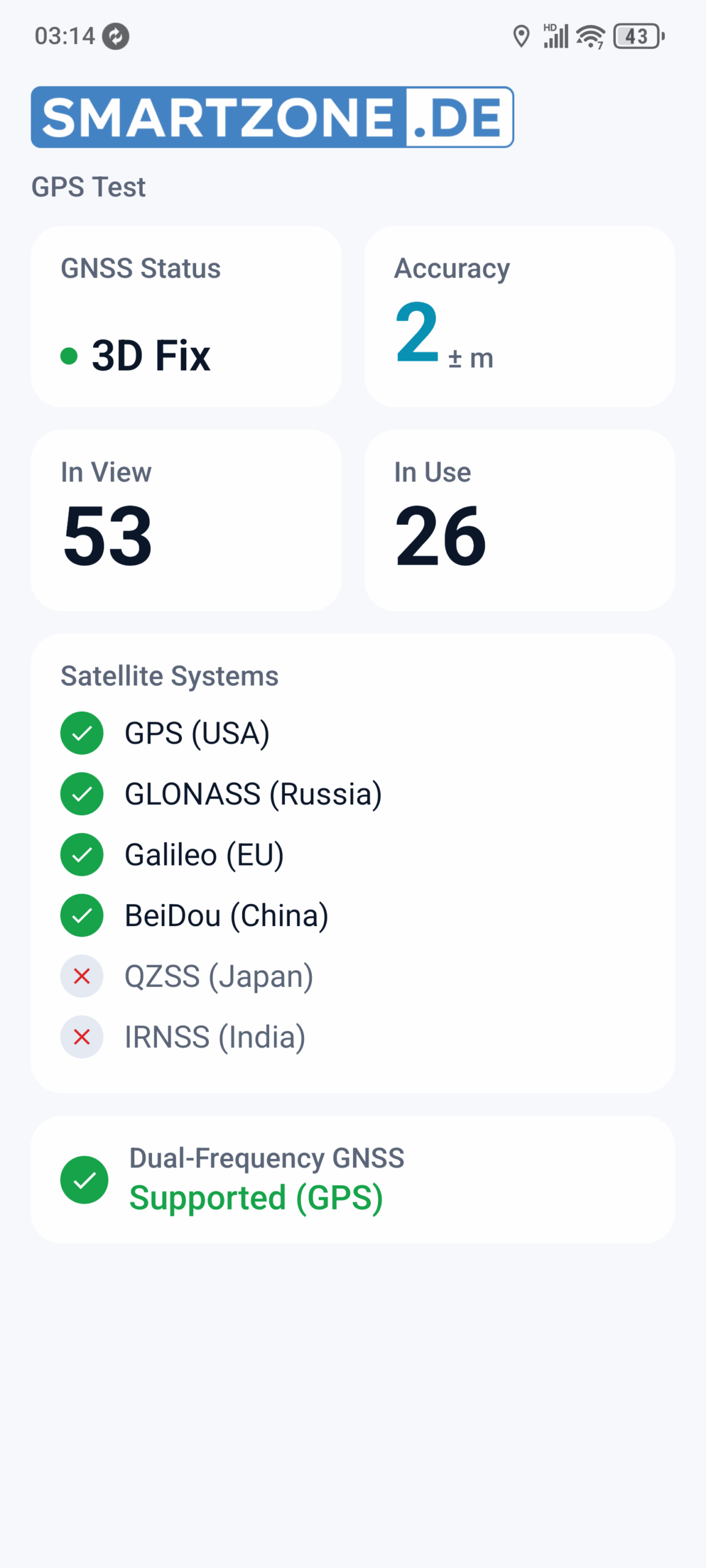
Task: Select the GNSS Status card
Action: coord(186,317)
